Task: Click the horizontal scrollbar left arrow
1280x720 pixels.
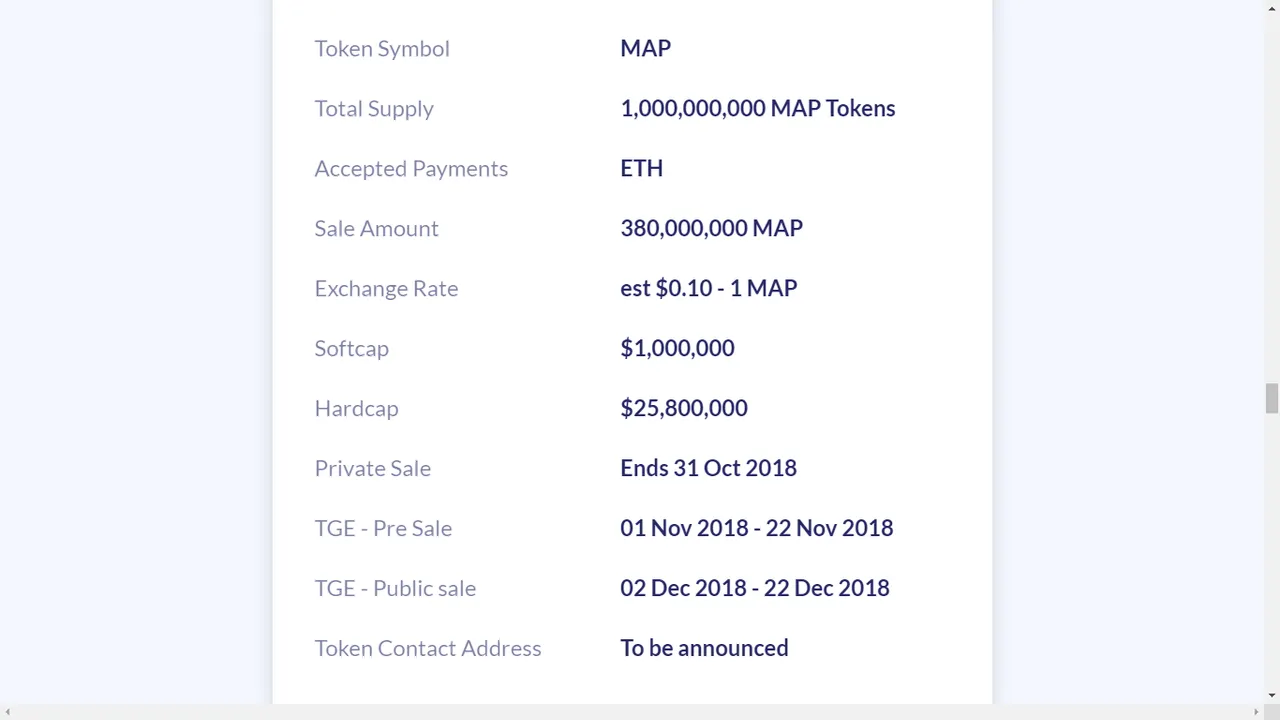Action: point(8,712)
